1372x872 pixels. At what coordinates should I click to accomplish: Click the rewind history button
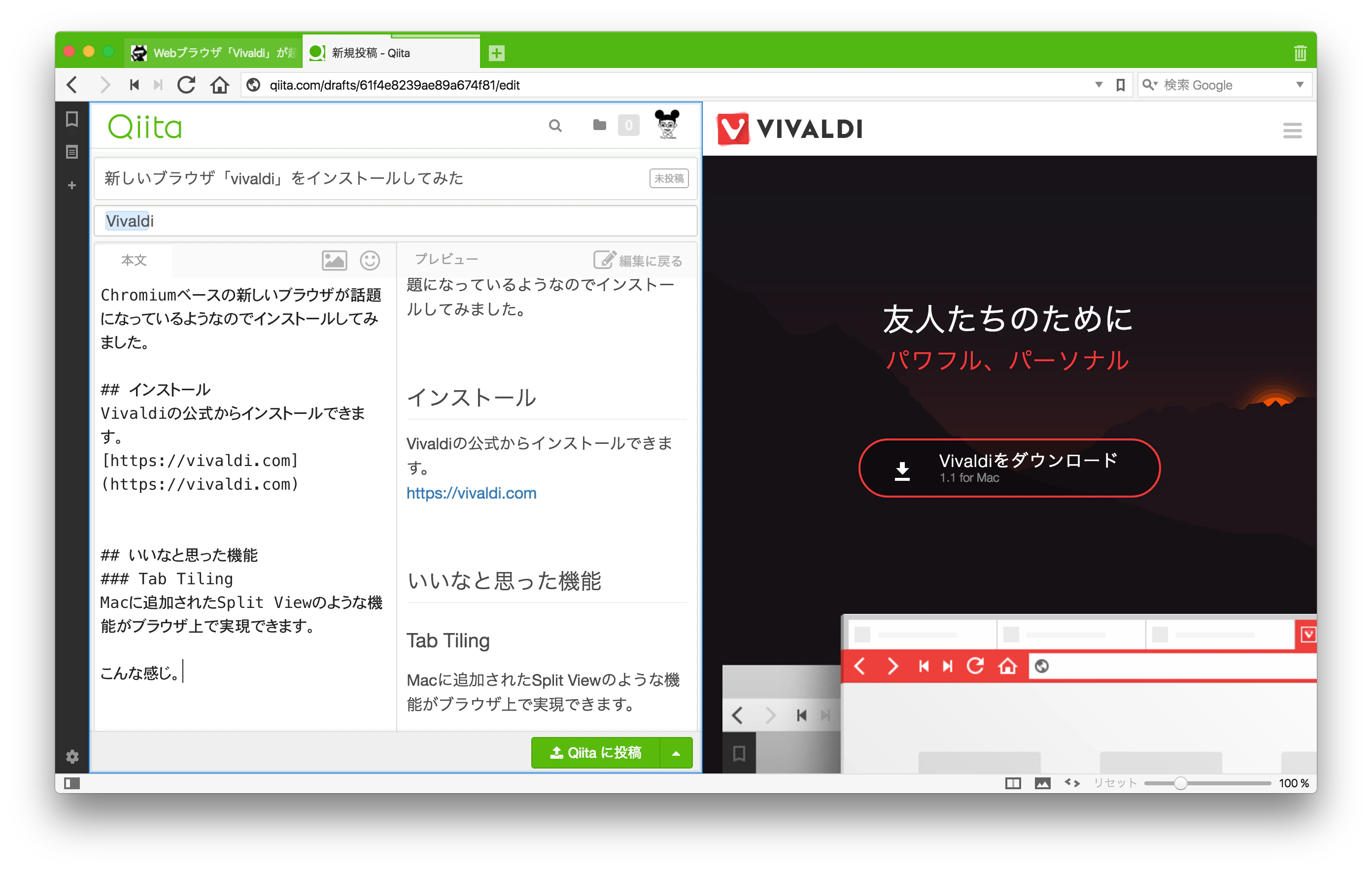(135, 85)
